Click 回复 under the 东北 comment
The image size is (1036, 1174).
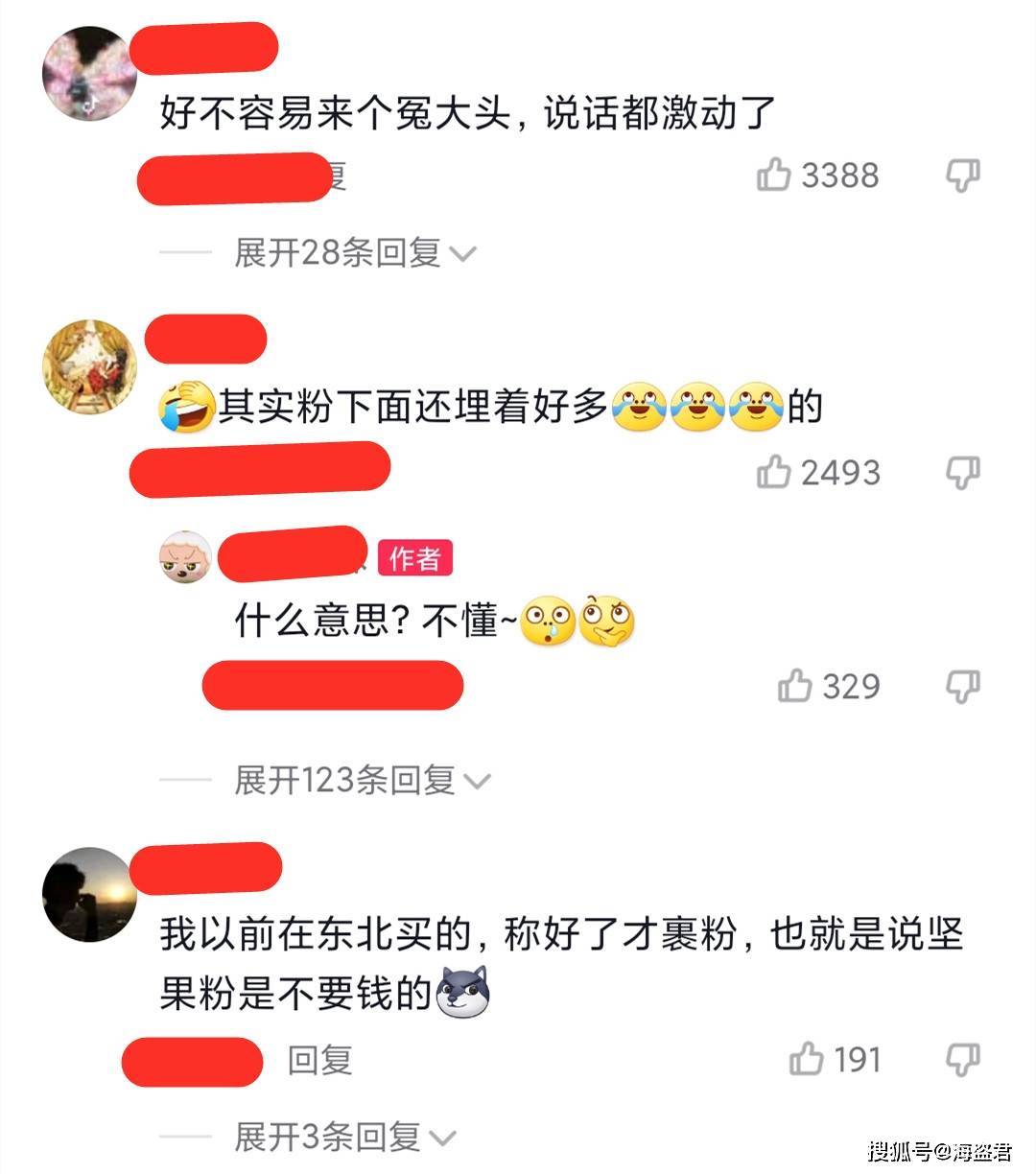point(320,1060)
